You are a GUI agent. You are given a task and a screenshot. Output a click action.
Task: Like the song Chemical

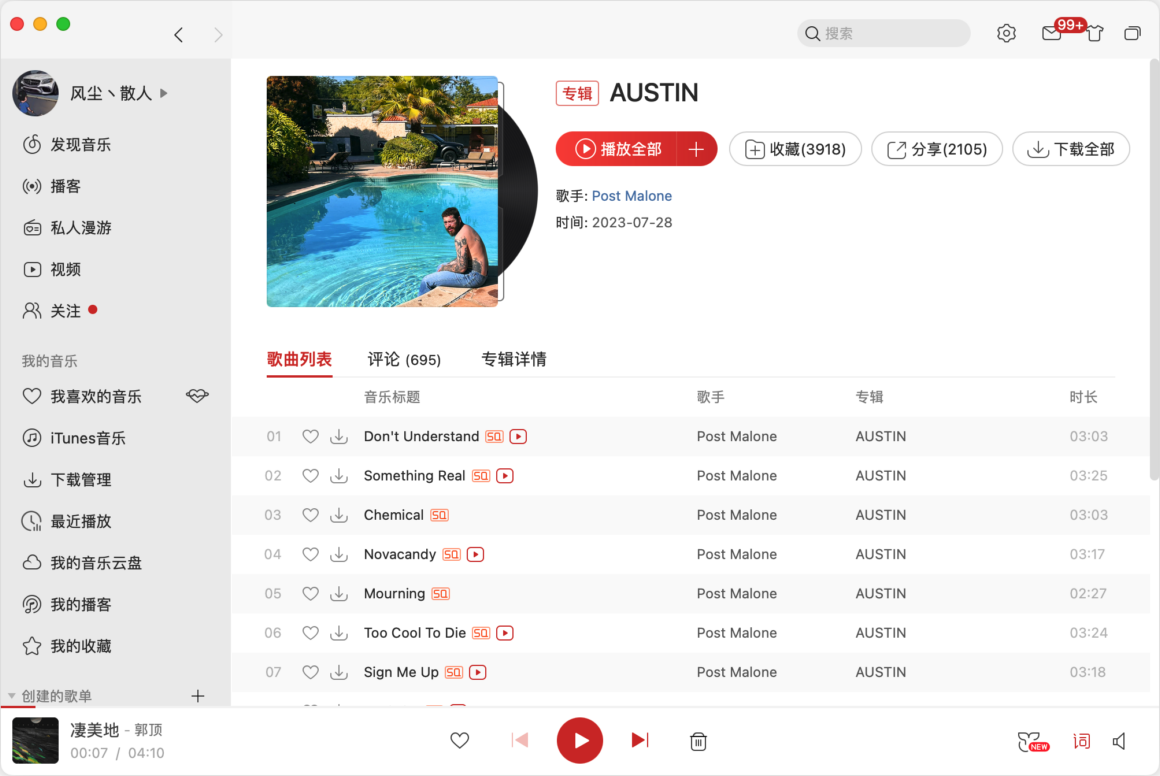point(310,515)
